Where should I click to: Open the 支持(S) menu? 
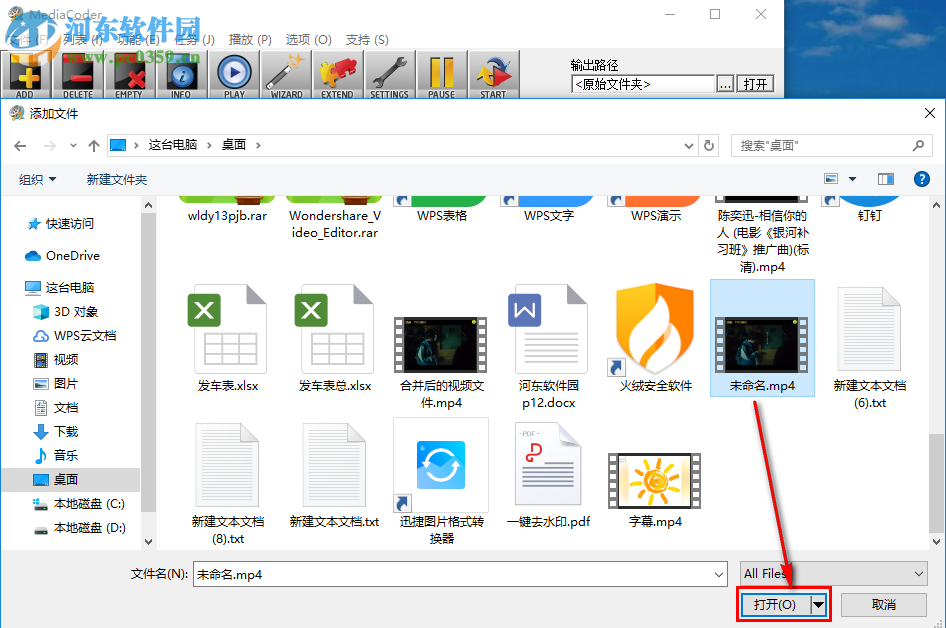coord(367,39)
